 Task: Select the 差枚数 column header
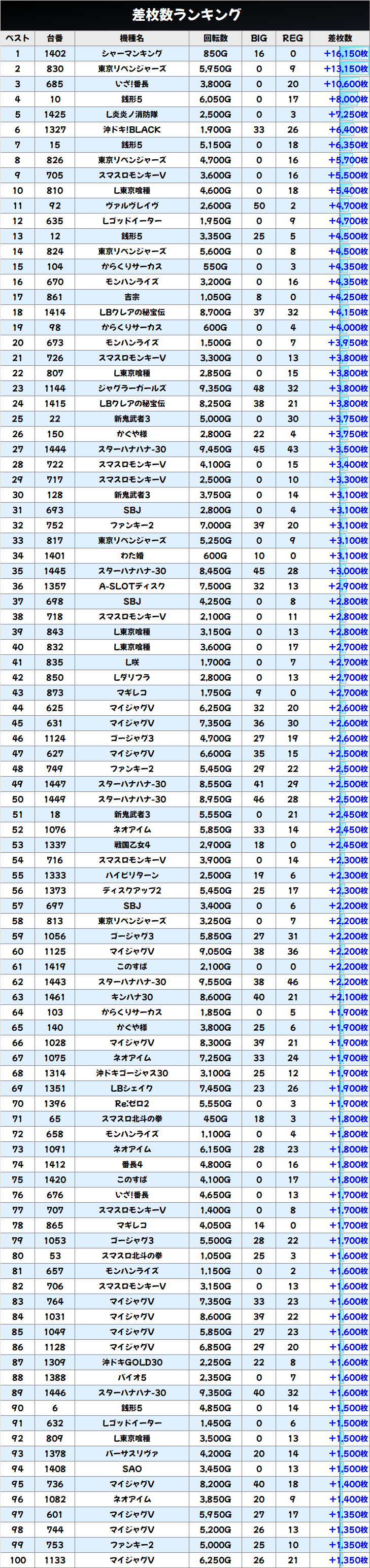pos(340,39)
